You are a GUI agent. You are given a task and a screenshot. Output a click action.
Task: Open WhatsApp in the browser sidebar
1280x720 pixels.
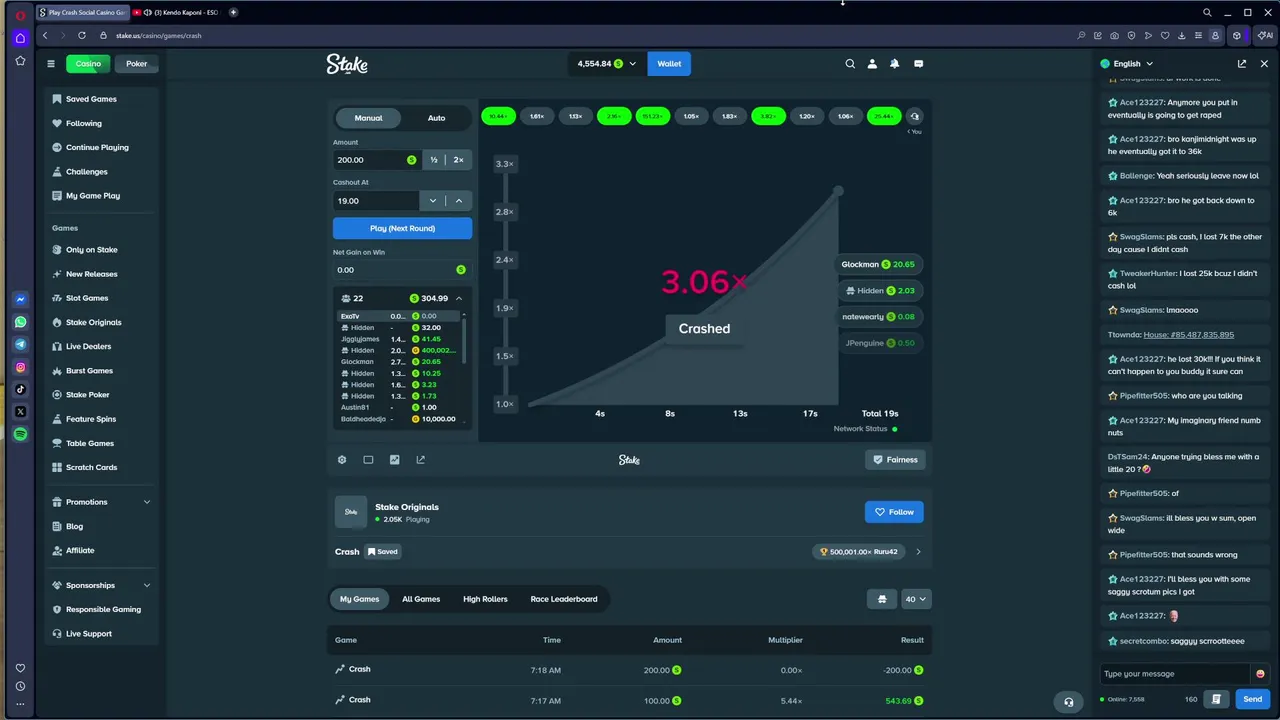[x=20, y=322]
